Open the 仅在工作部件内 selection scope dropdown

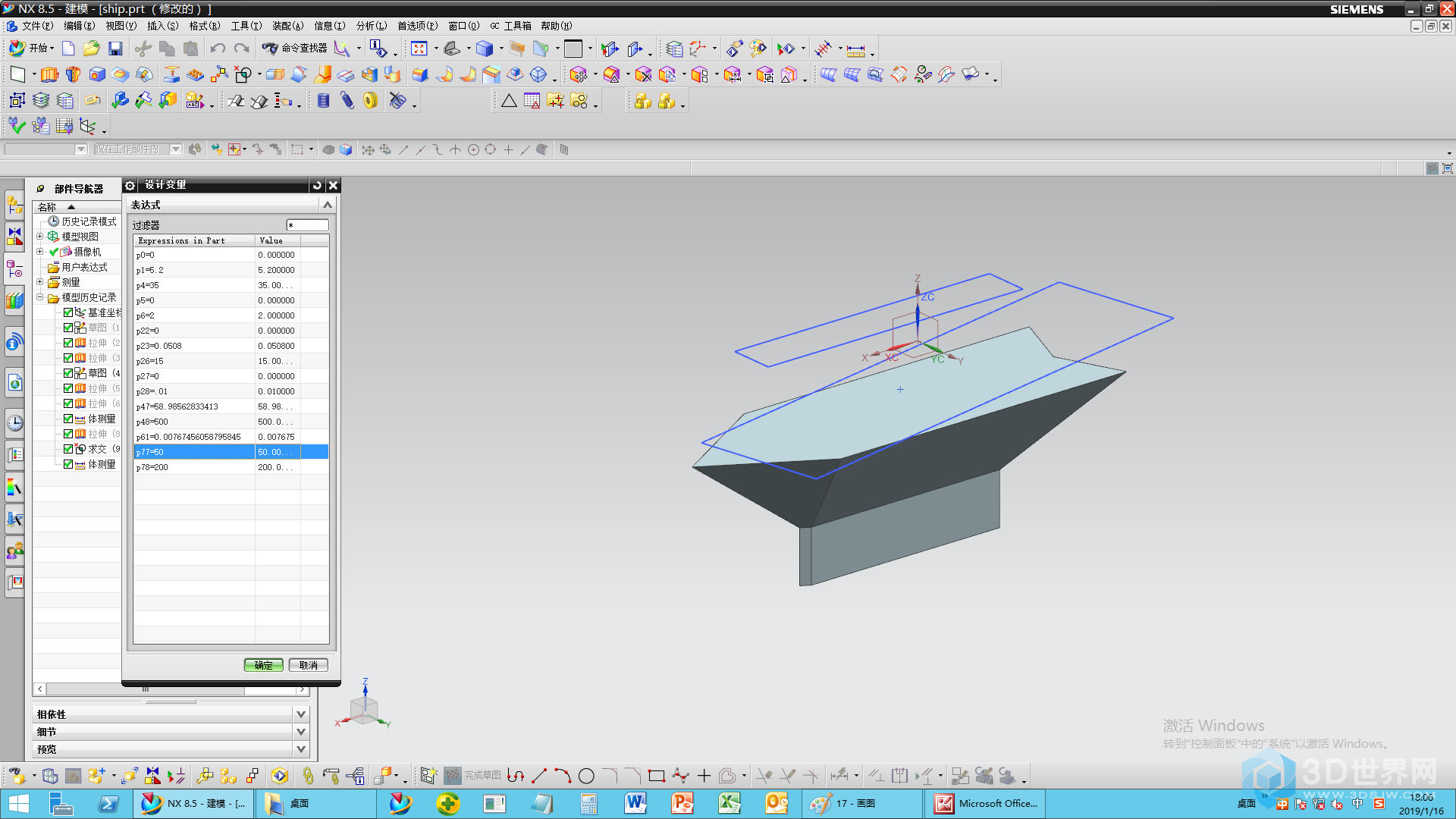pos(176,149)
